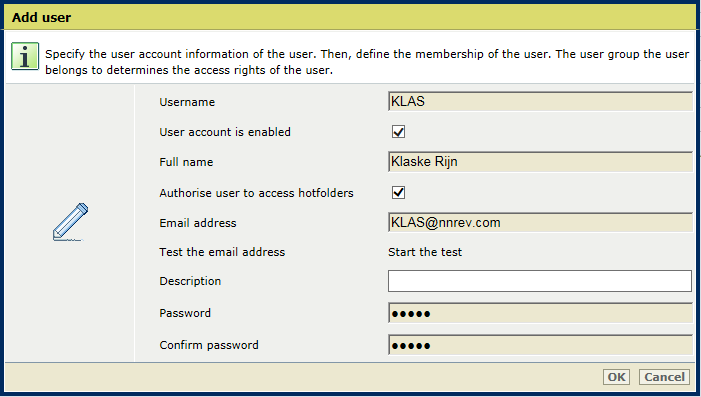701x397 pixels.
Task: Click the green information icon
Action: pyautogui.click(x=25, y=57)
